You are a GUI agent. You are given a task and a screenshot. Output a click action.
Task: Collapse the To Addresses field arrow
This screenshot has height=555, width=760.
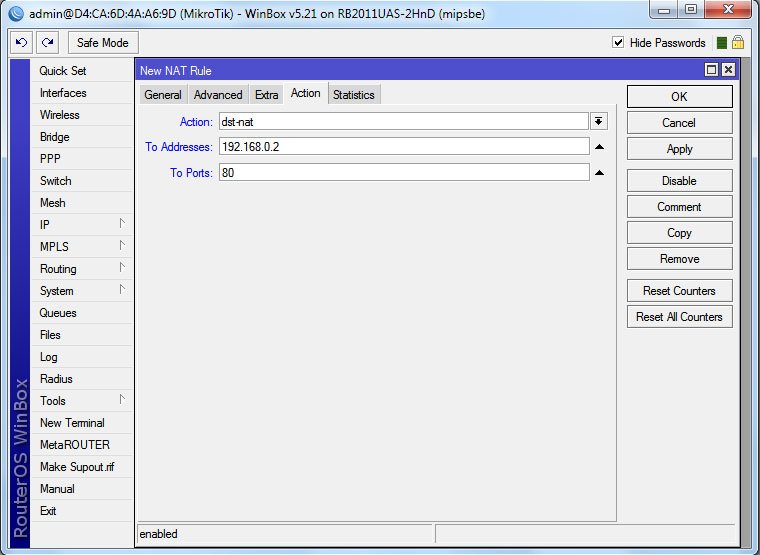click(x=599, y=147)
